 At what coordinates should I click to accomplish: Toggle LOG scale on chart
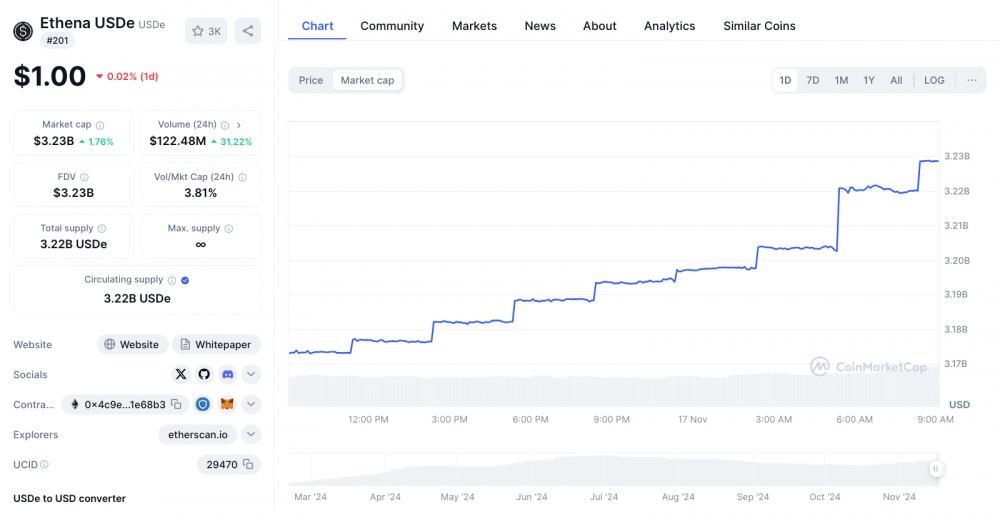(x=934, y=80)
